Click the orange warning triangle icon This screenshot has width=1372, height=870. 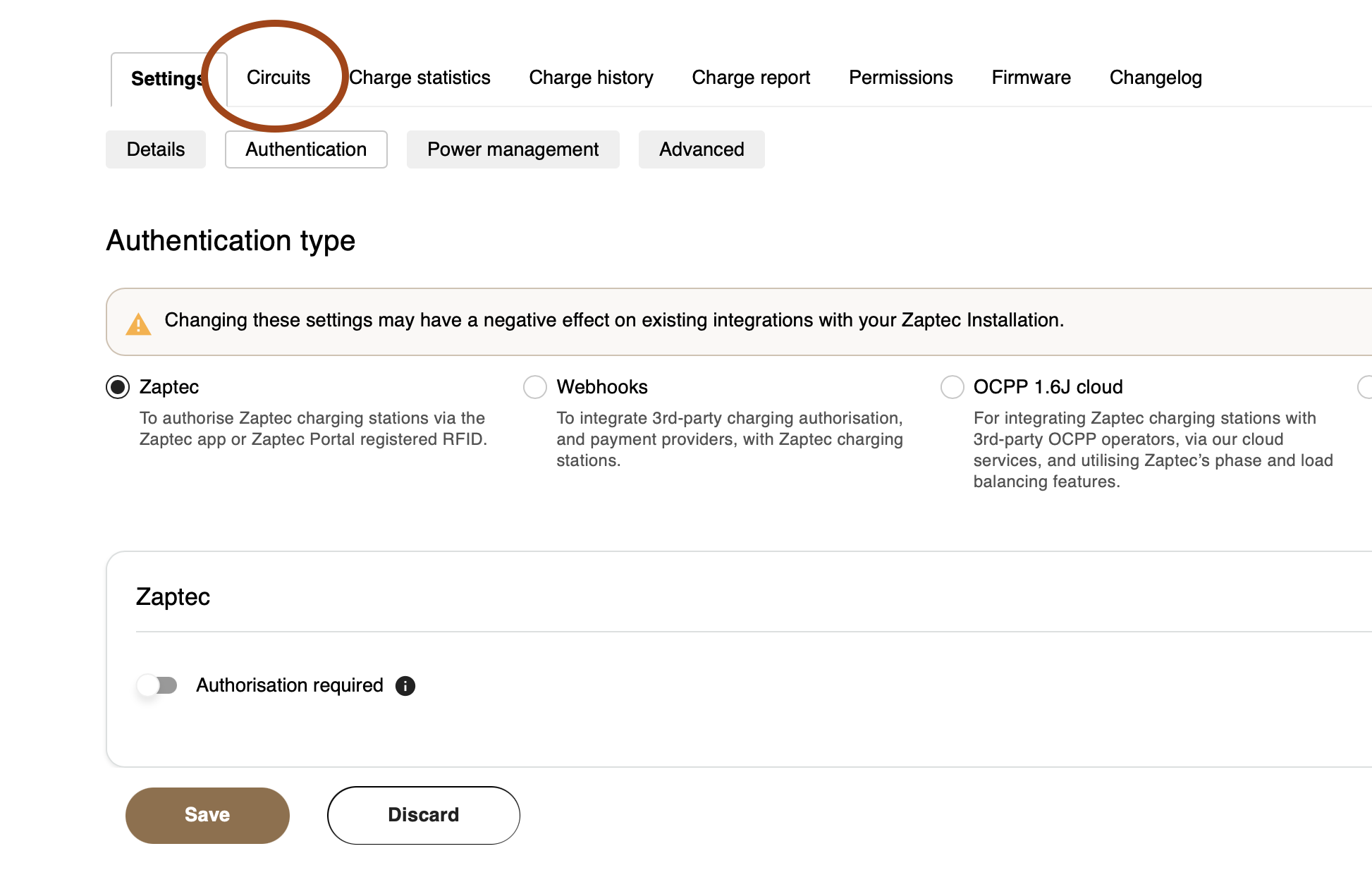138,324
